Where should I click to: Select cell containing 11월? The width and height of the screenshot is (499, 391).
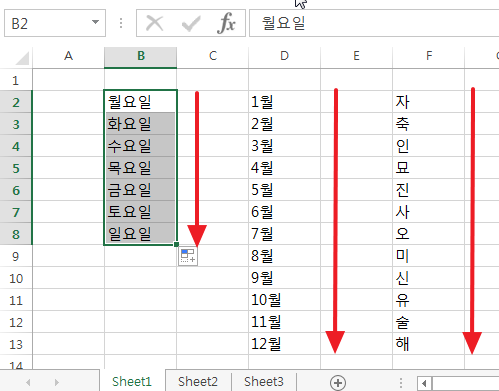point(284,322)
